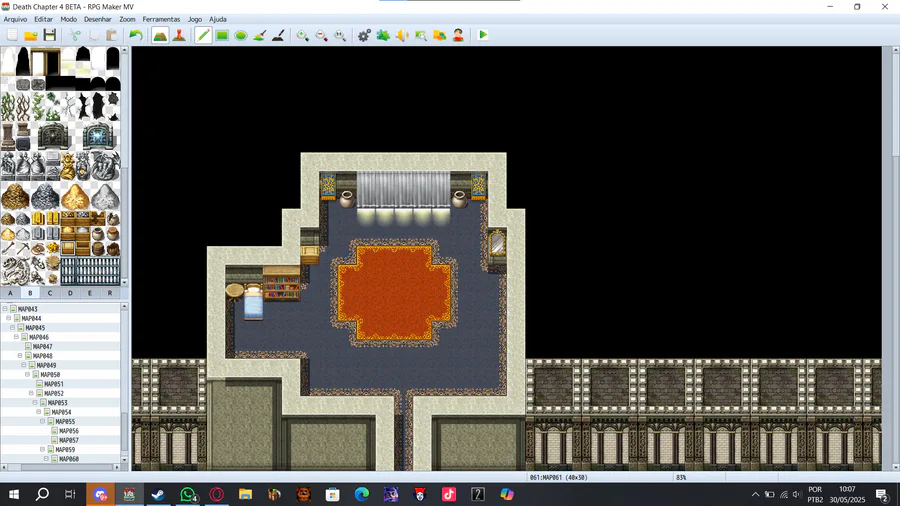
Task: Select MAP057 in the map tree
Action: click(x=69, y=440)
